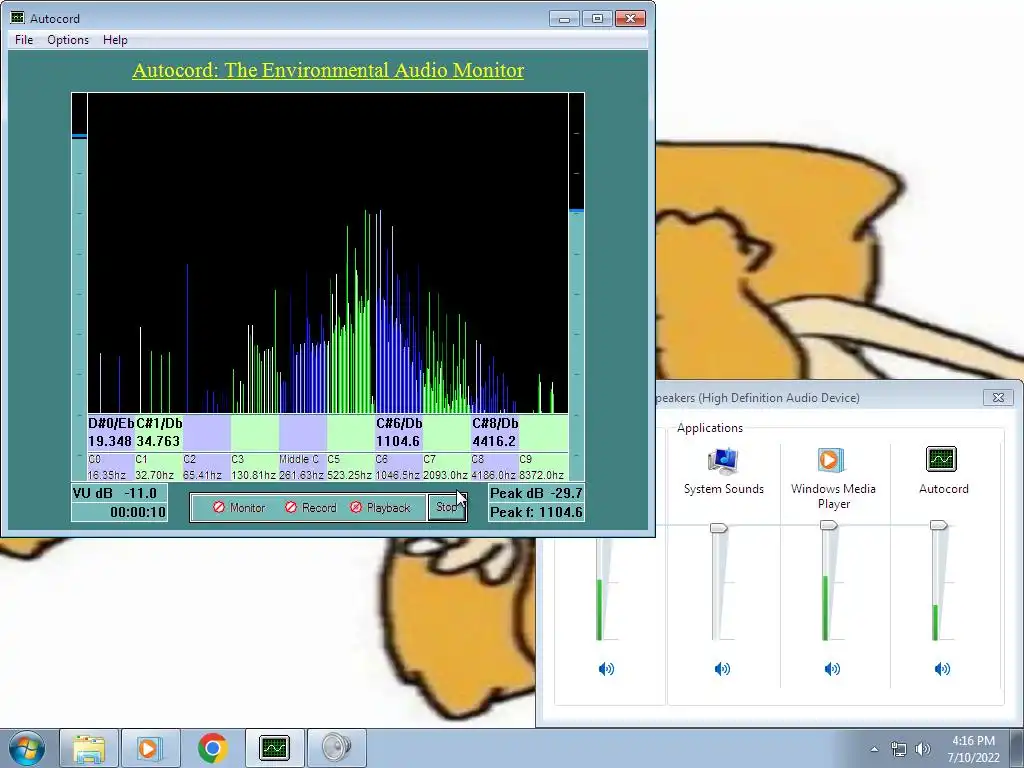Click the System Sounds icon in mixer
The image size is (1024, 768).
pyautogui.click(x=723, y=461)
